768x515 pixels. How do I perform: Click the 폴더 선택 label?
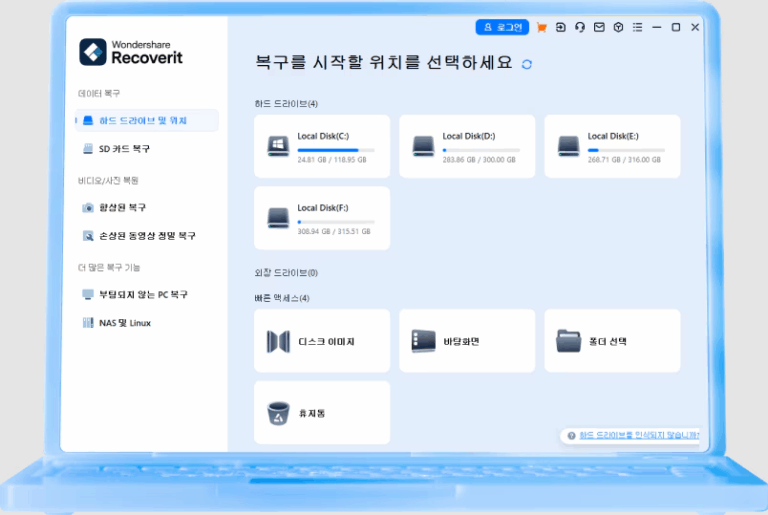coord(607,342)
